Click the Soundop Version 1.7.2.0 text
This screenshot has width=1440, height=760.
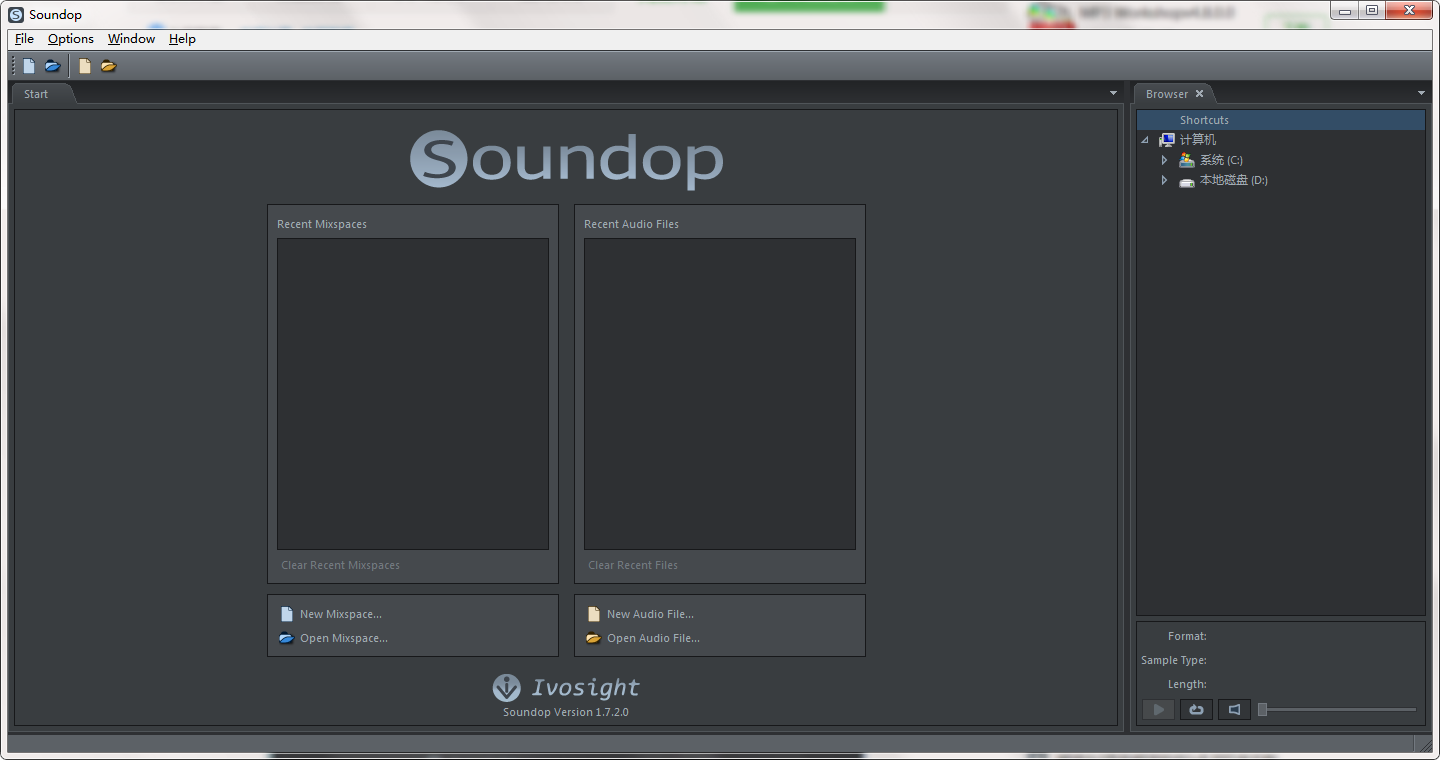coord(566,712)
